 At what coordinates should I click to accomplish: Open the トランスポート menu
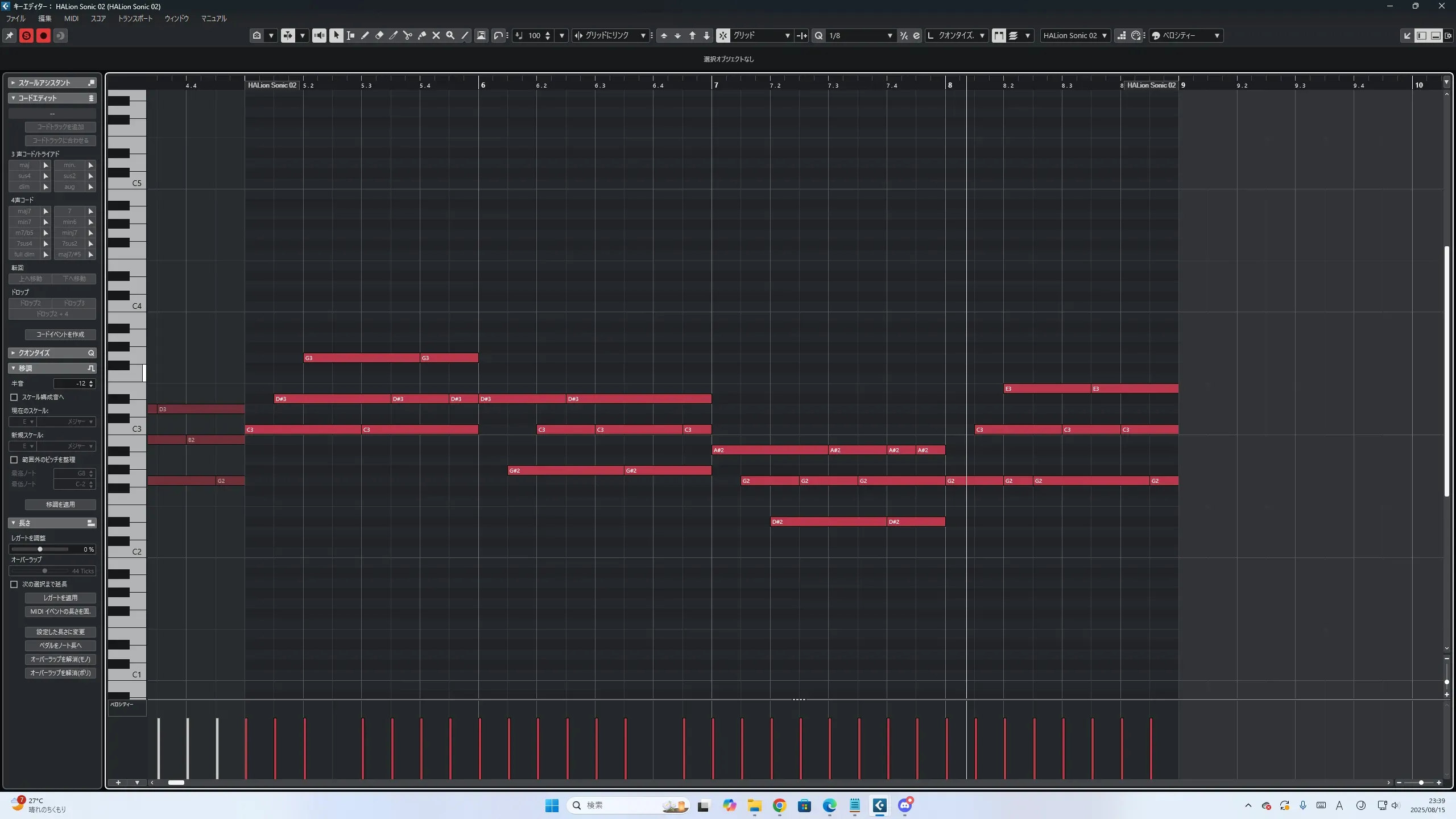click(x=135, y=18)
